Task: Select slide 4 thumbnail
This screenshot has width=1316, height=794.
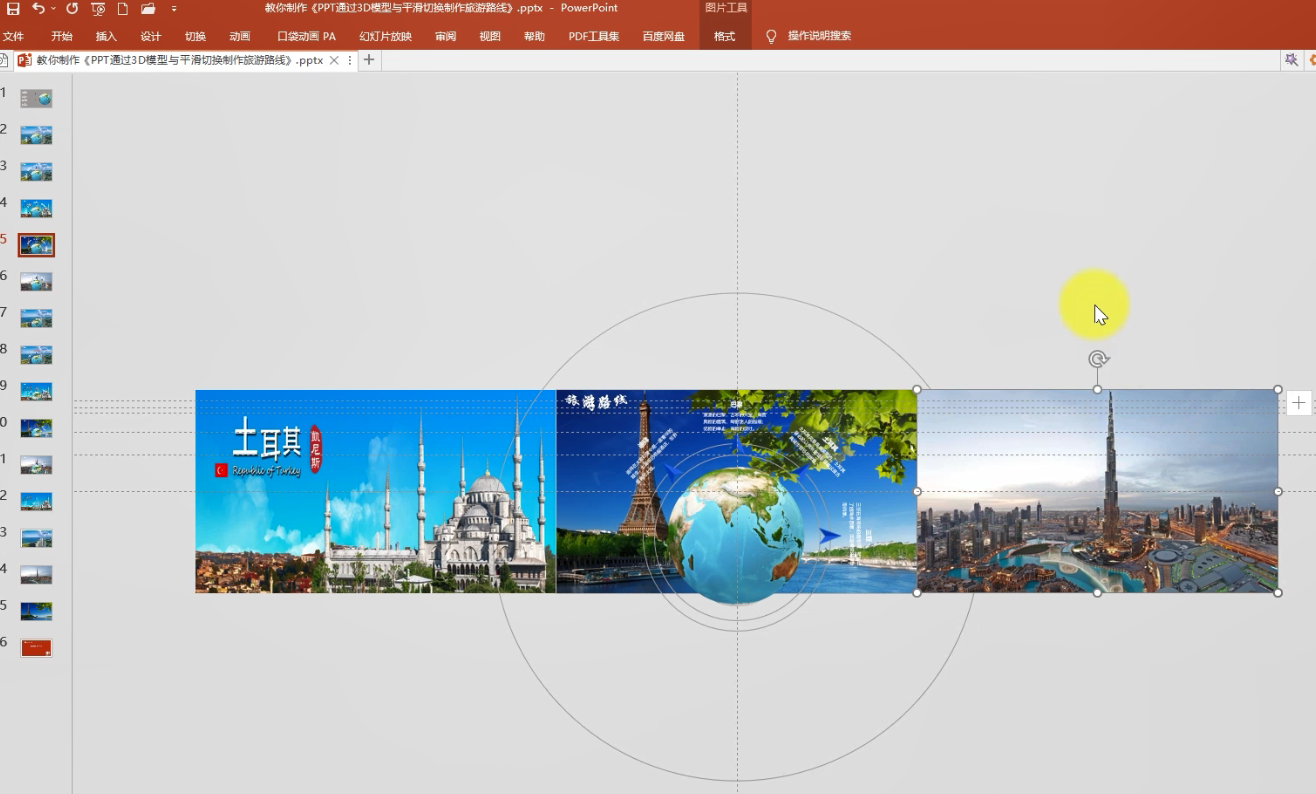Action: [36, 208]
